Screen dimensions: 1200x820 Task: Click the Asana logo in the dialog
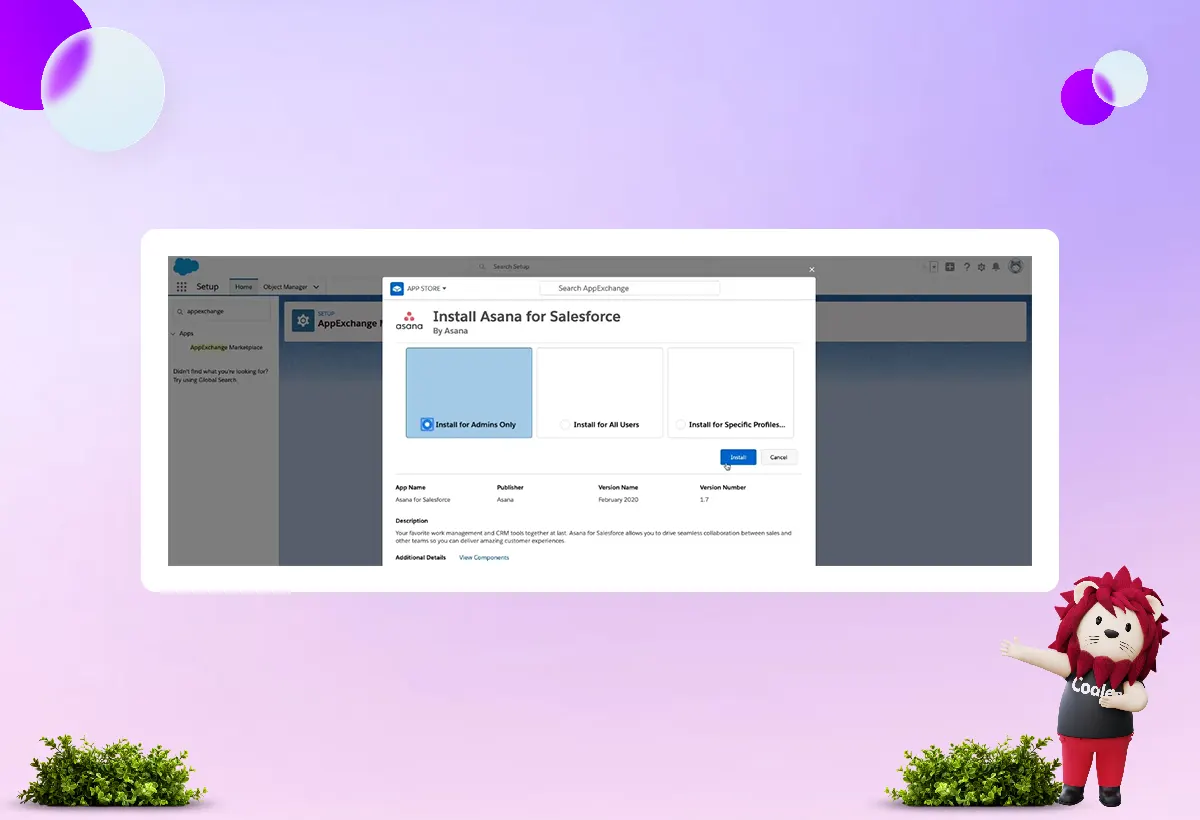(x=409, y=321)
